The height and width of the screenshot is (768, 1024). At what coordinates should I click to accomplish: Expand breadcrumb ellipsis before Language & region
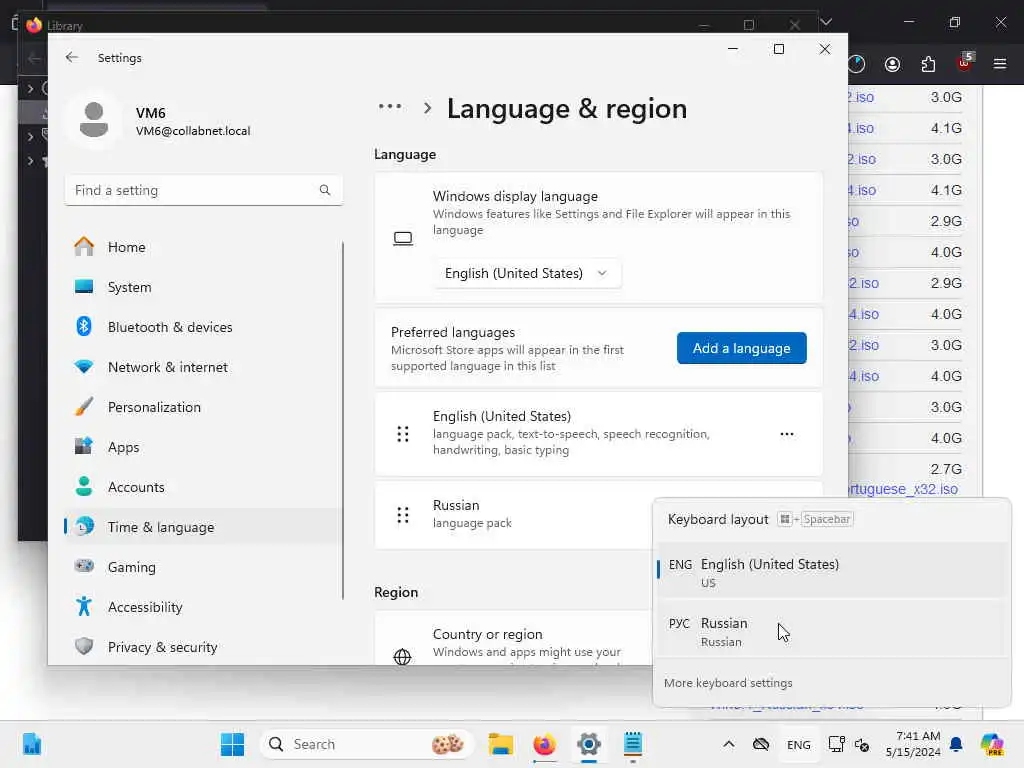coord(390,106)
